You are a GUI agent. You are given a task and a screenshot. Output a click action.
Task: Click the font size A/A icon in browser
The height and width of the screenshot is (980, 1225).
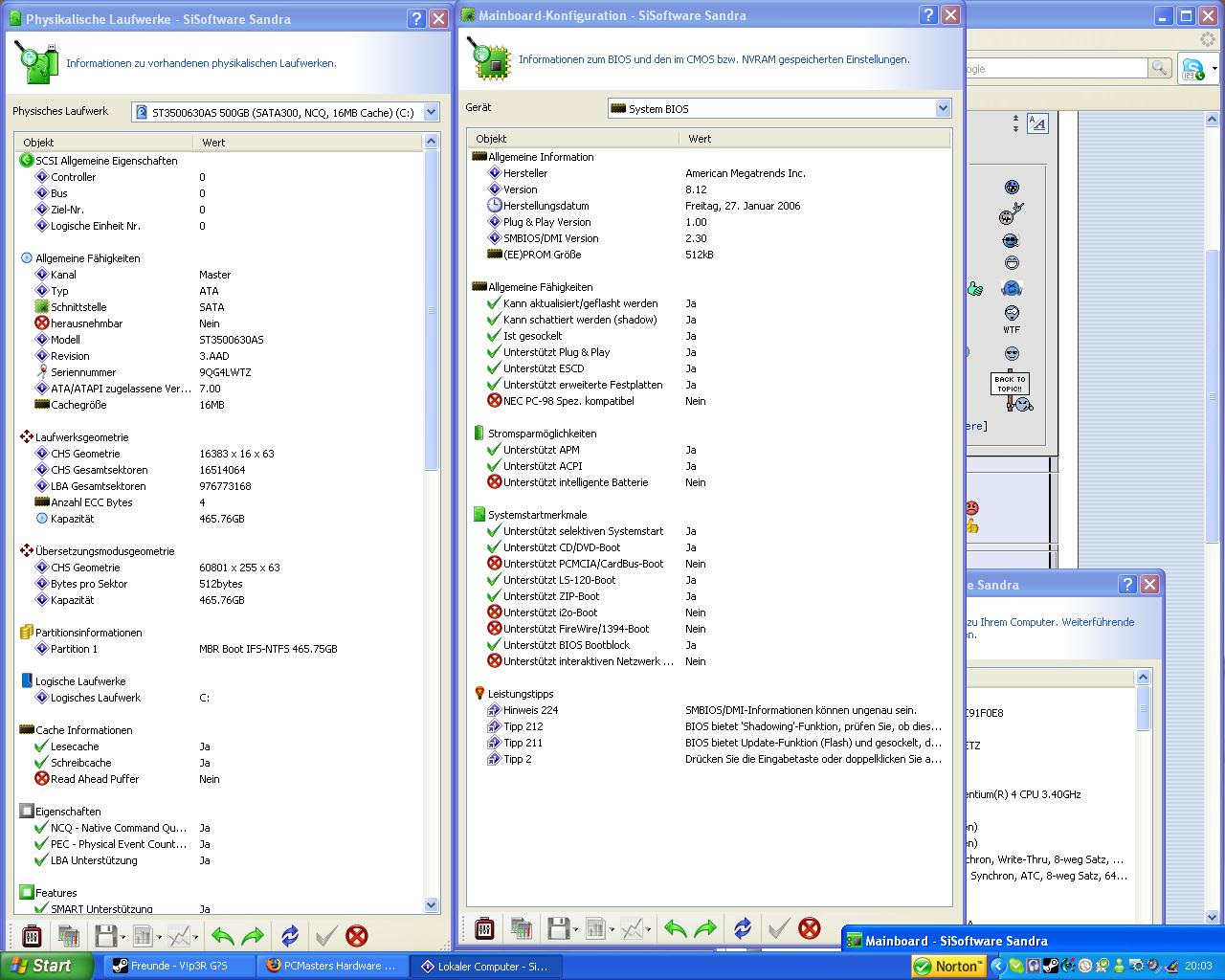(x=1037, y=122)
